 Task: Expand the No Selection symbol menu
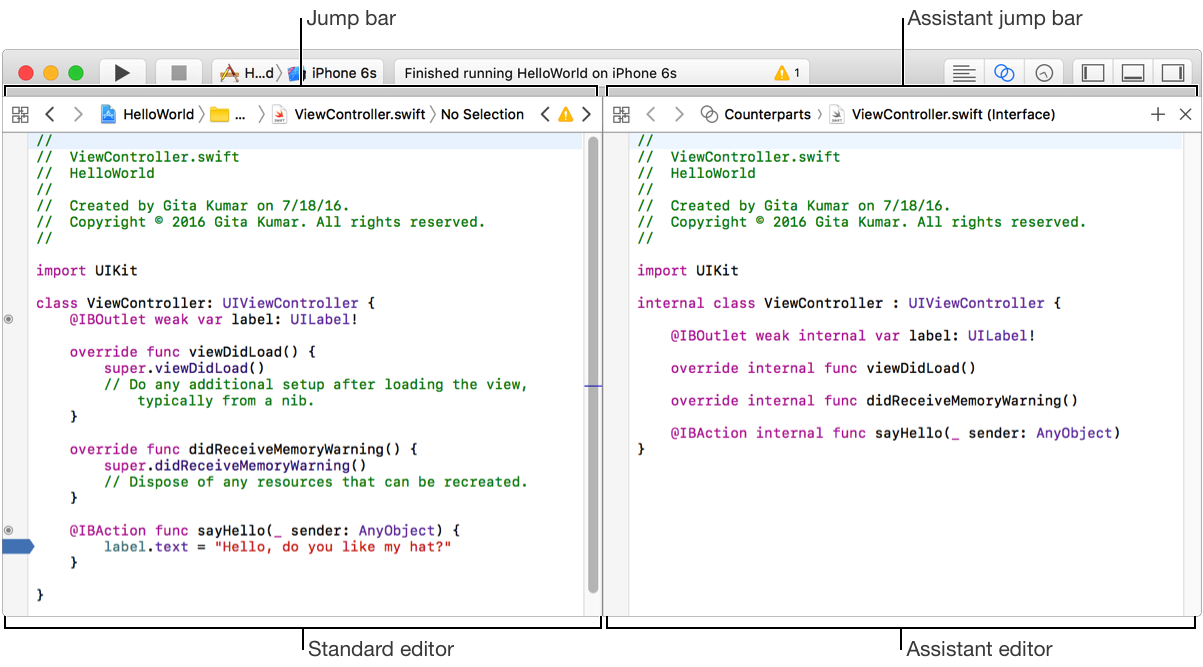482,115
